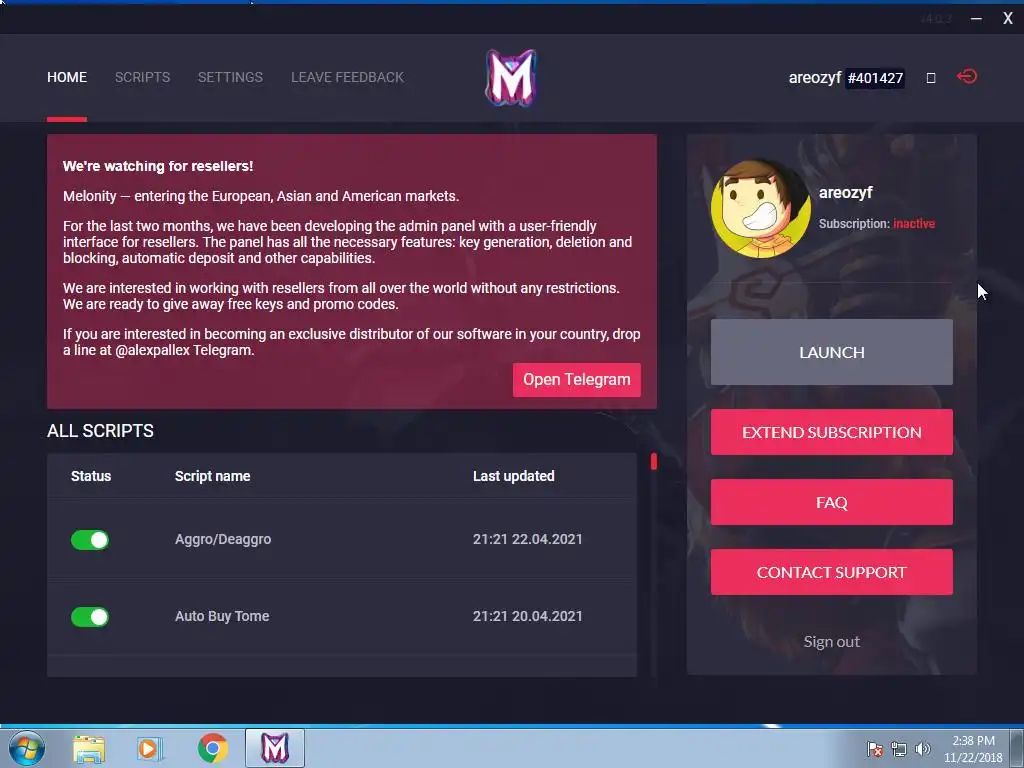Image resolution: width=1024 pixels, height=768 pixels.
Task: Click the Action Center flag tray icon
Action: click(x=874, y=749)
